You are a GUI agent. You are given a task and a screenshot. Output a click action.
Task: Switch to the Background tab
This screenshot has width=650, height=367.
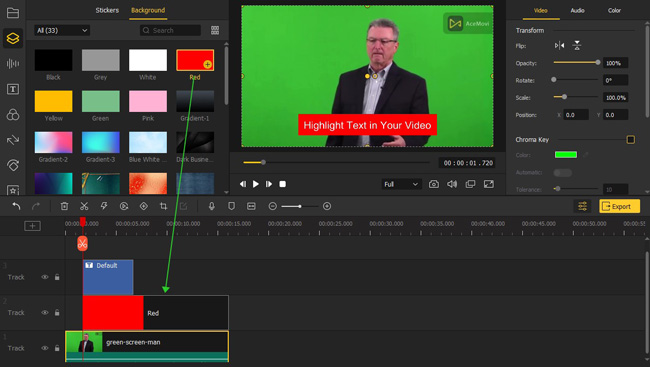pyautogui.click(x=148, y=10)
